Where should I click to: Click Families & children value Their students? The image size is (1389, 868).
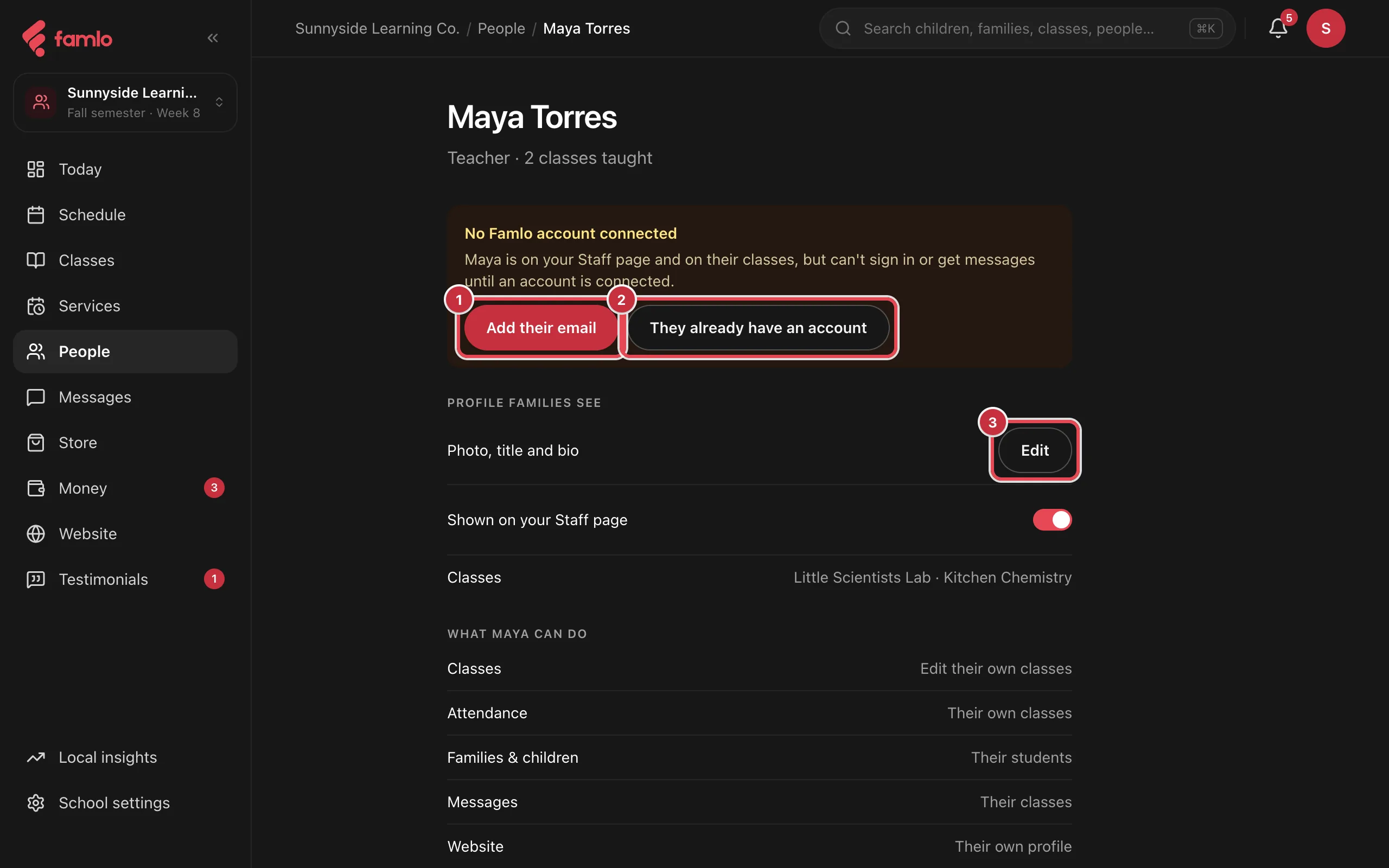tap(1021, 758)
